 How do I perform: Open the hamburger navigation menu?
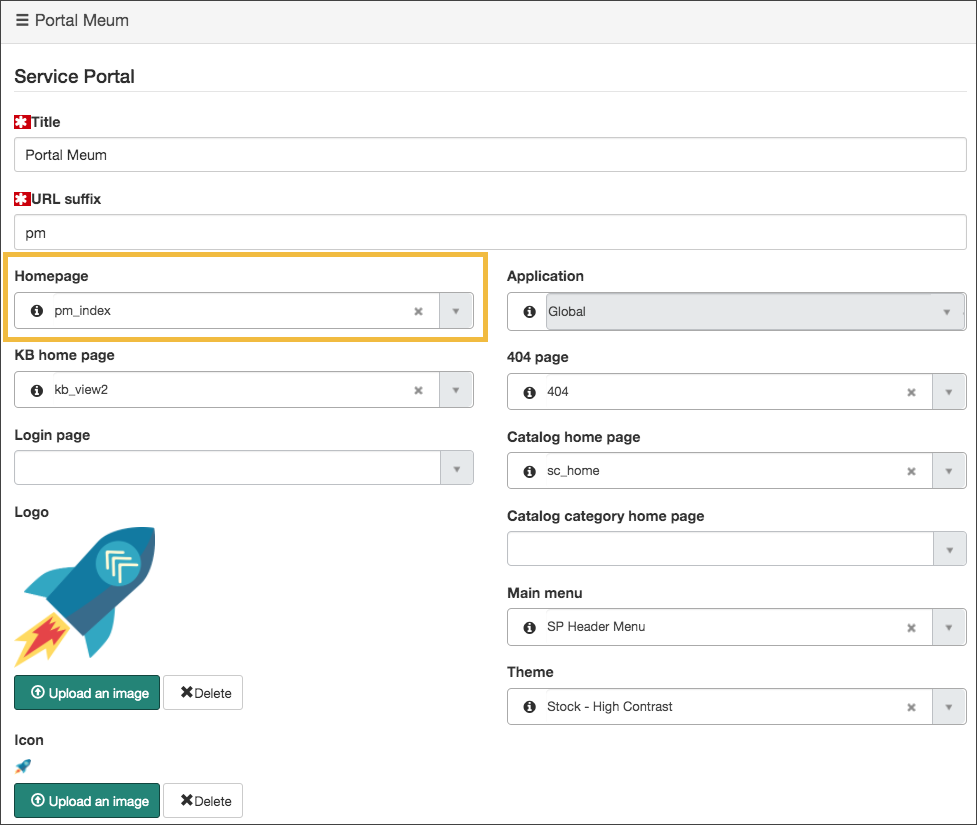coord(20,20)
